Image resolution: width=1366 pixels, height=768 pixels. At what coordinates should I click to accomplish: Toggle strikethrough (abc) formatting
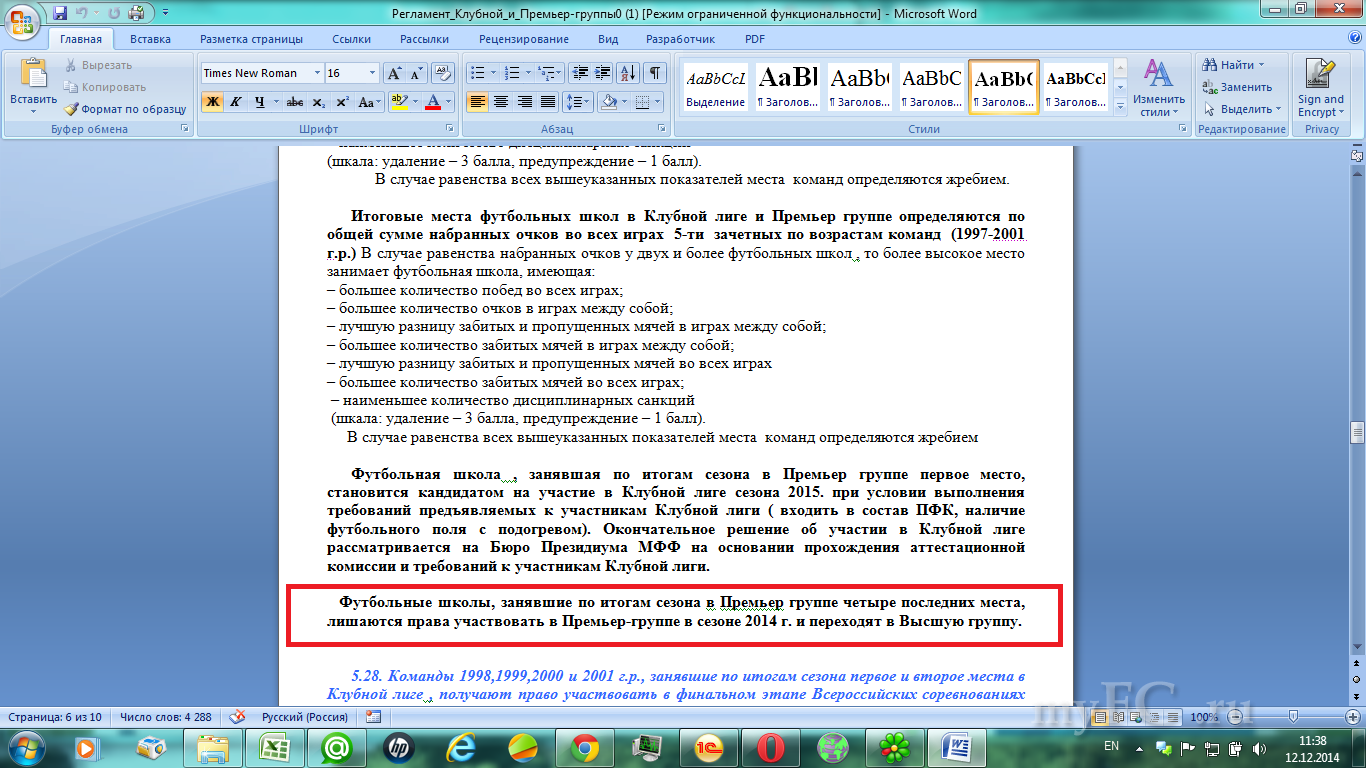[x=294, y=102]
